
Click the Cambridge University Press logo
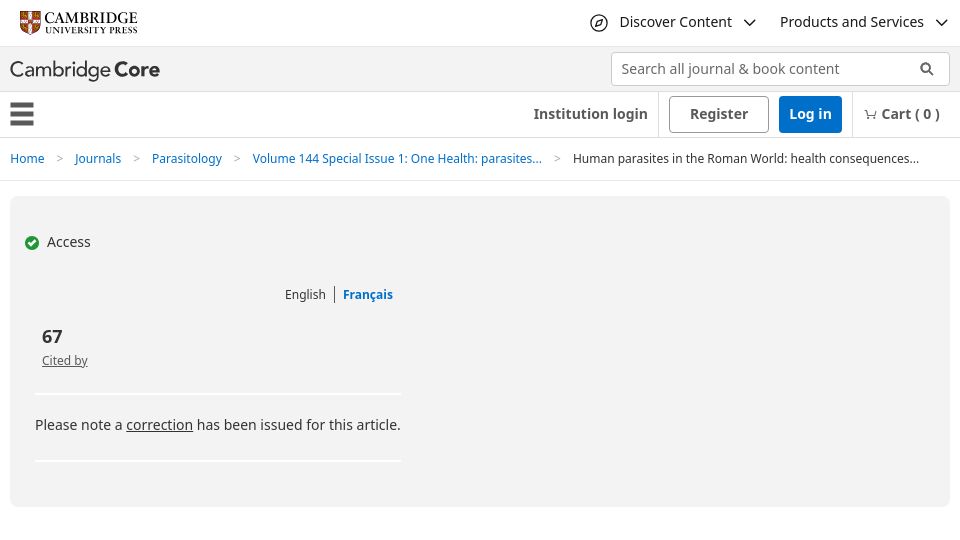pyautogui.click(x=78, y=23)
